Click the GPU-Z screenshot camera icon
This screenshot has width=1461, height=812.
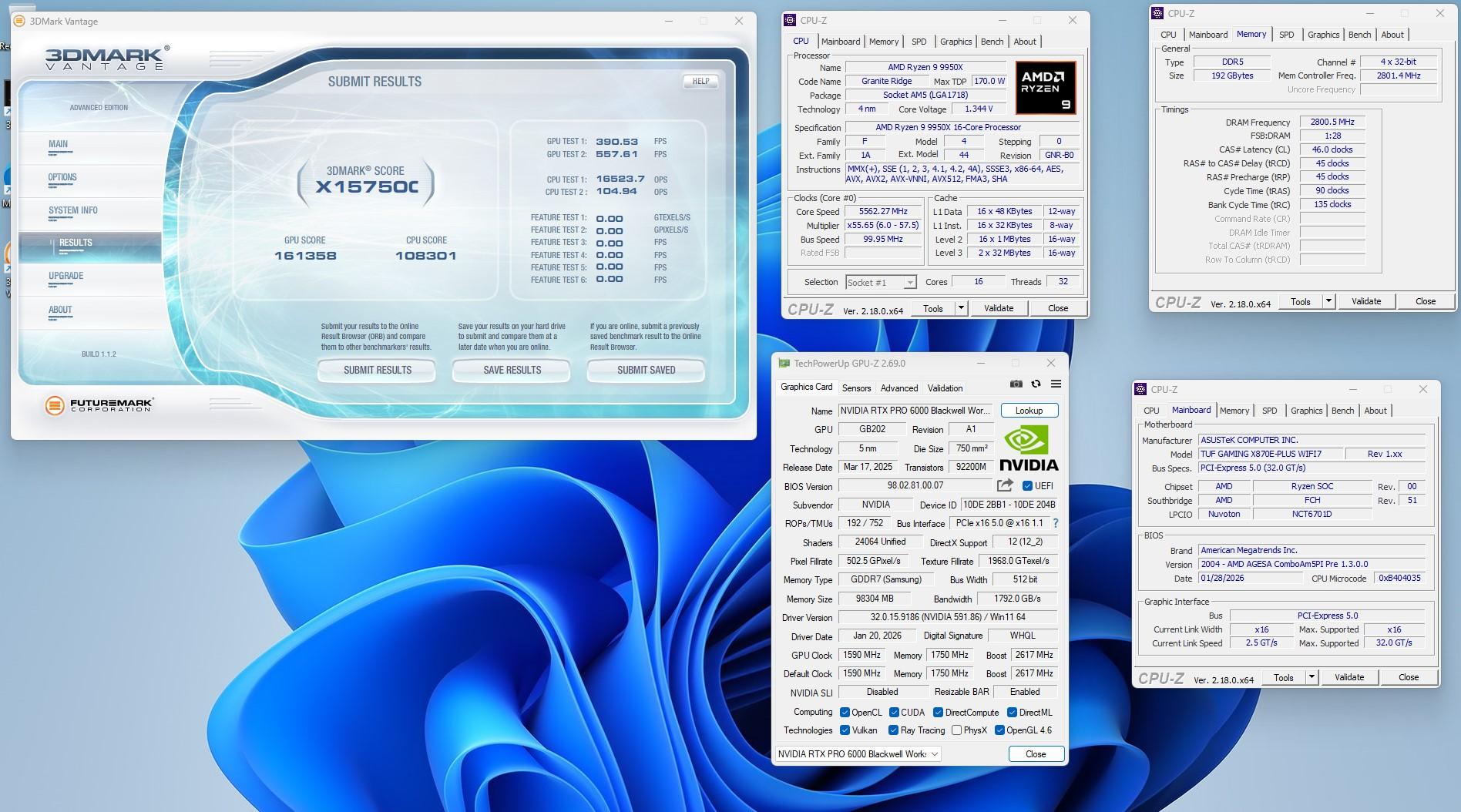click(1016, 384)
